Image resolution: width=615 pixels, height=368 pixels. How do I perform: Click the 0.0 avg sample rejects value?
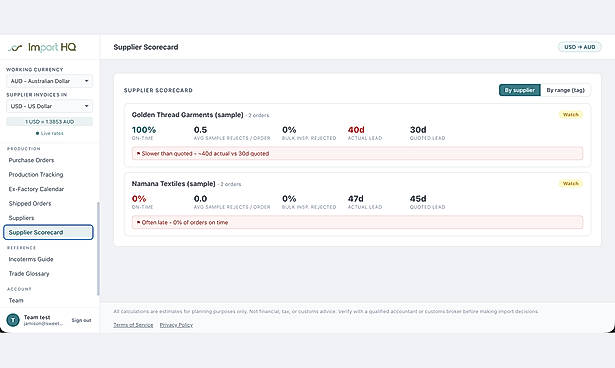[x=200, y=199]
